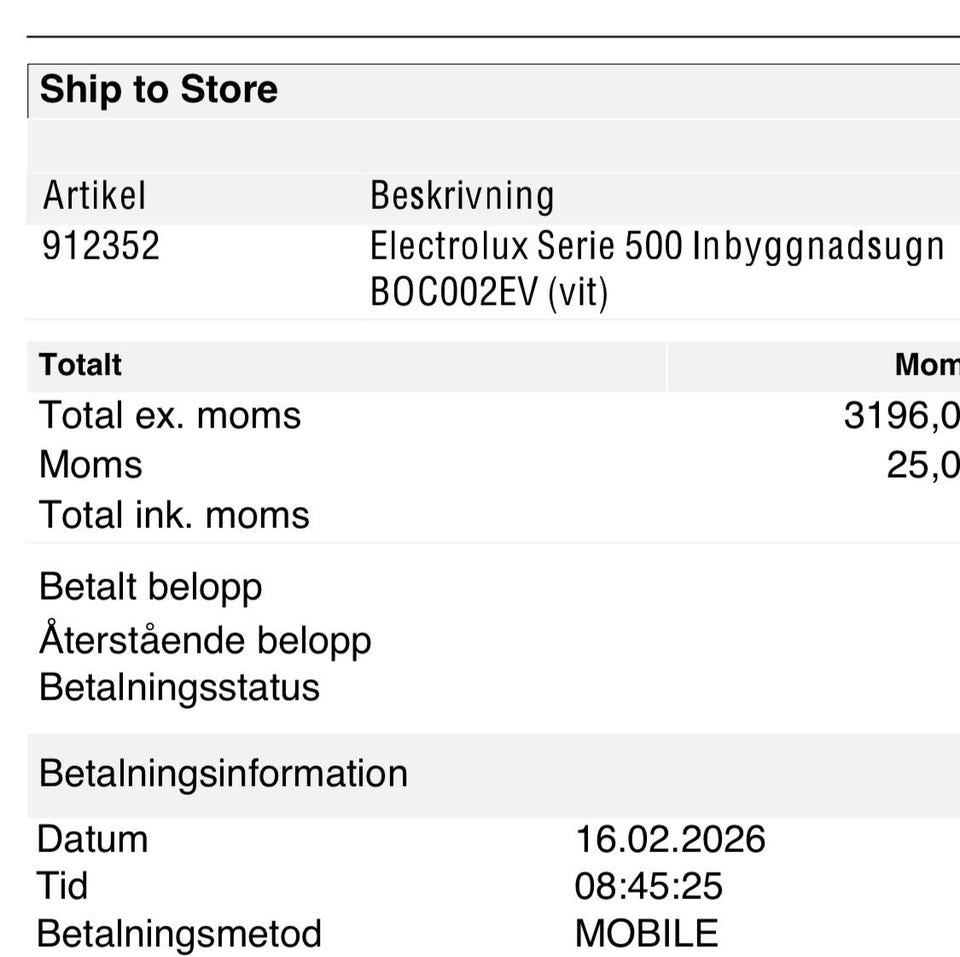
Task: Click the Artikel column header
Action: coord(94,195)
